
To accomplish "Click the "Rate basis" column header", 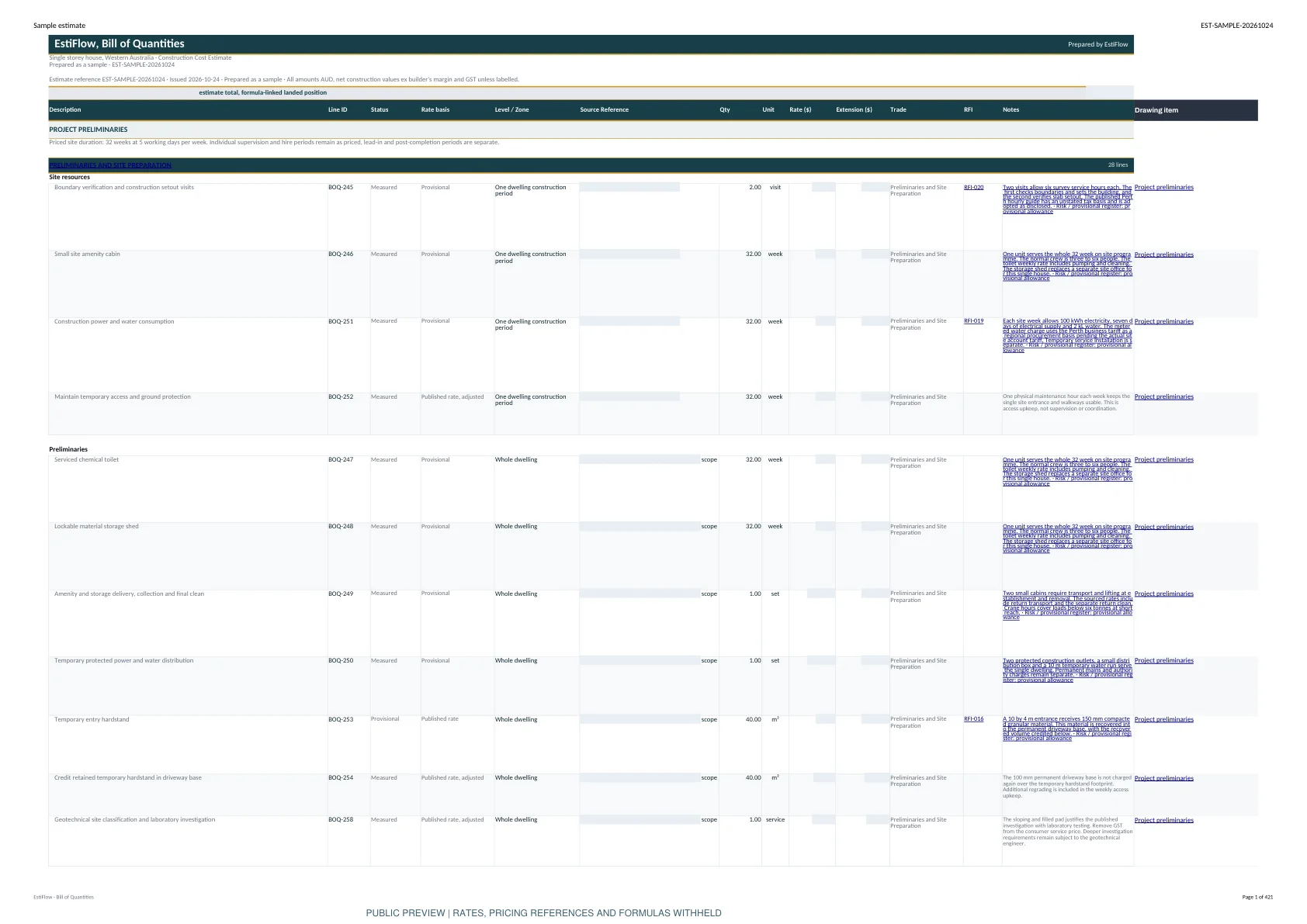I will tap(435, 109).
